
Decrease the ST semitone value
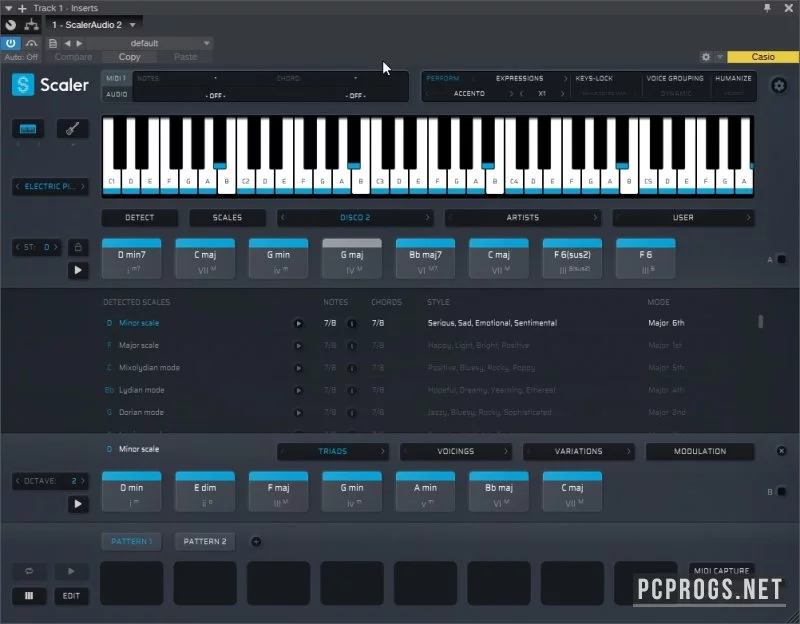(17, 247)
